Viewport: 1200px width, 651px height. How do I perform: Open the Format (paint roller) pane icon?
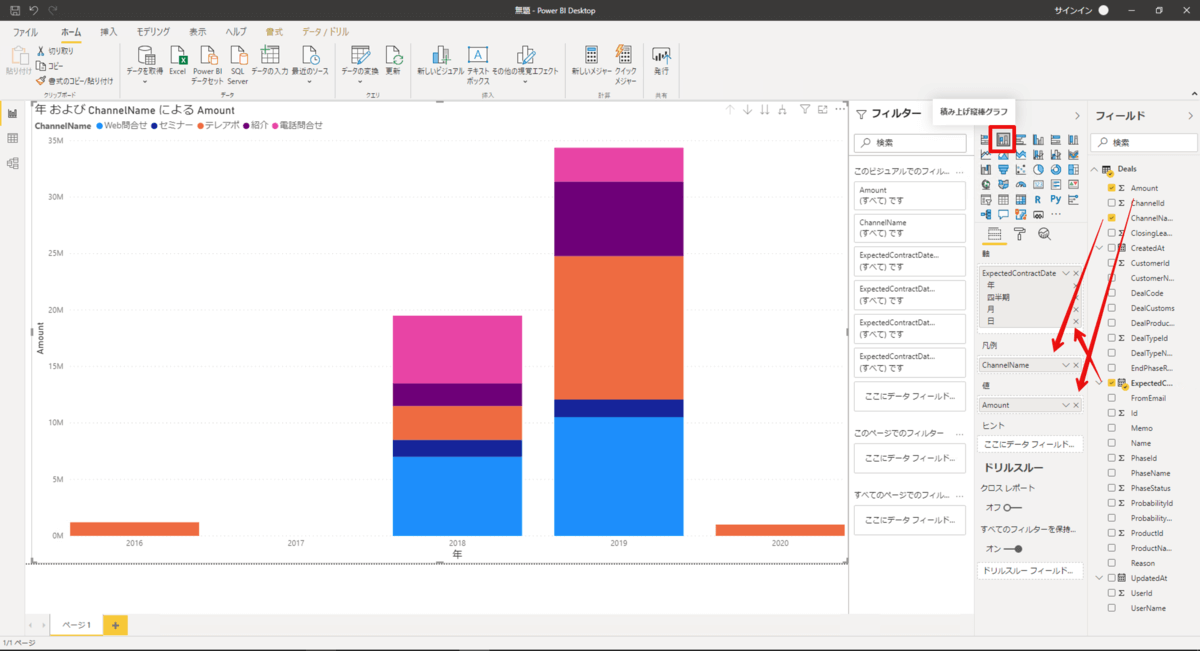1019,234
